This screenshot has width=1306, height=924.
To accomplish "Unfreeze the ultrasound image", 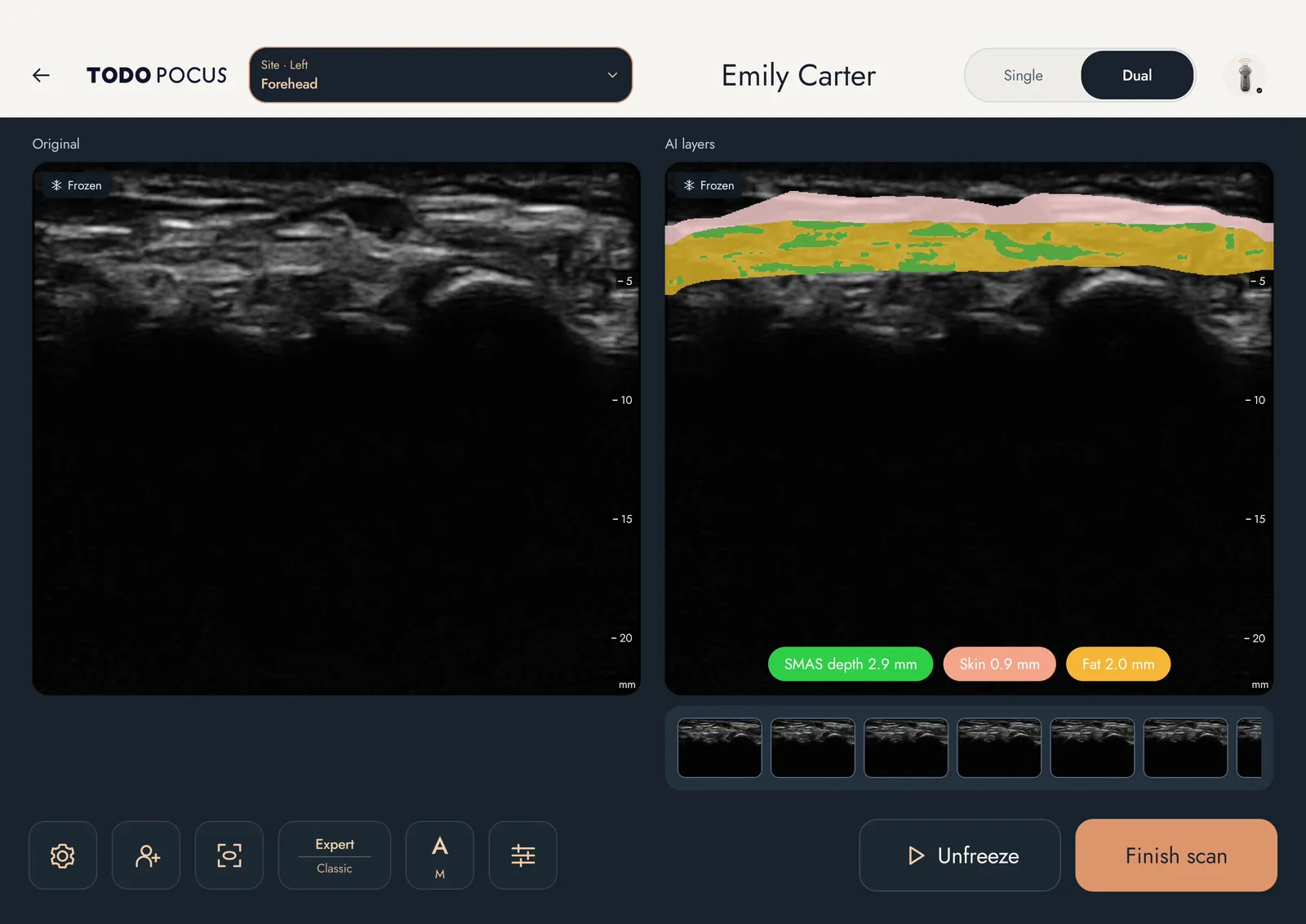I will tap(960, 855).
